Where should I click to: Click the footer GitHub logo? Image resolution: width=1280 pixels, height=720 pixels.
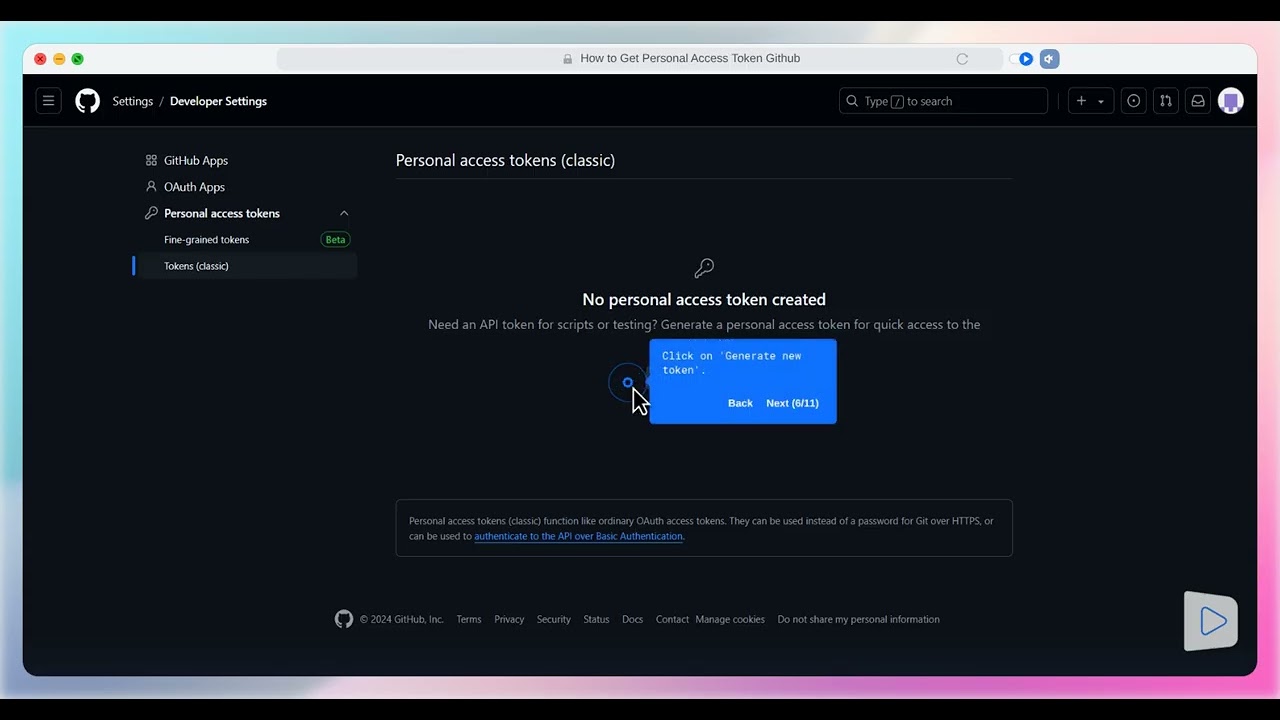coord(344,619)
